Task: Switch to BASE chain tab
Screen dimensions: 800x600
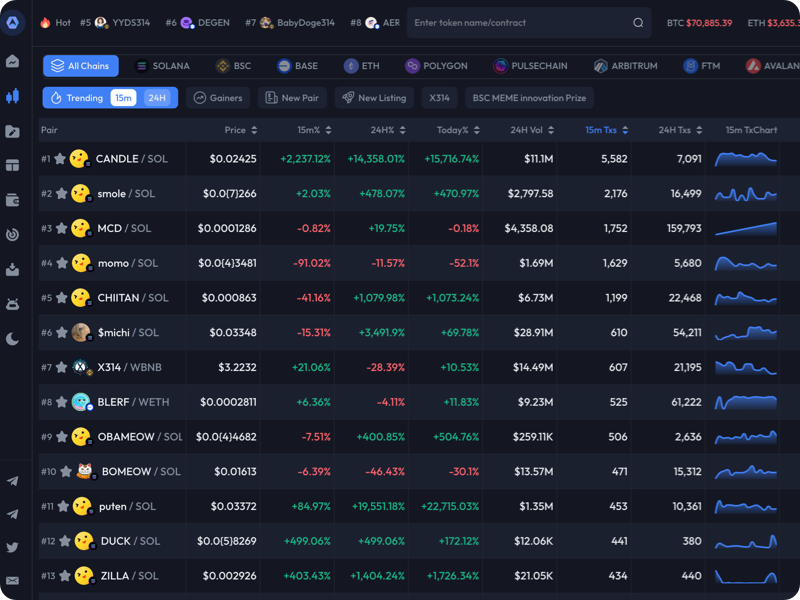Action: click(x=297, y=66)
